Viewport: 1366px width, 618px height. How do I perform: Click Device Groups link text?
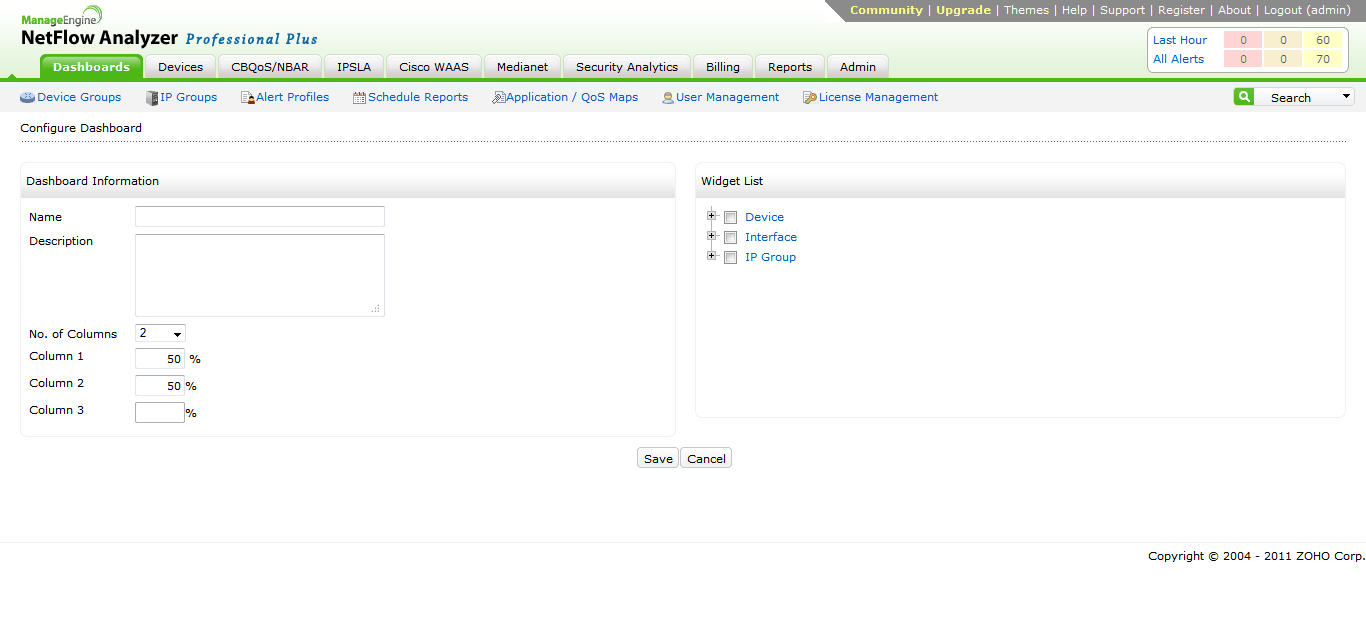coord(79,97)
